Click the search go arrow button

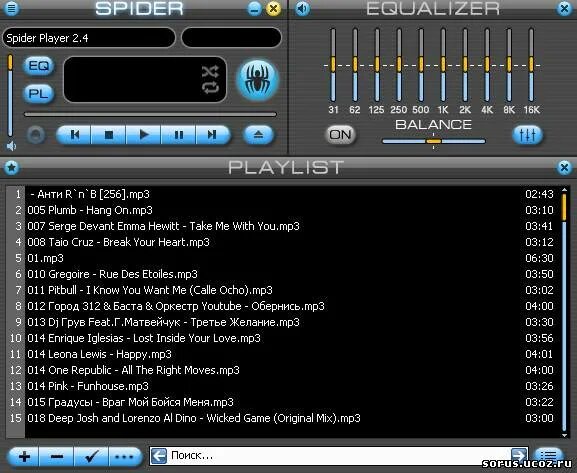pyautogui.click(x=519, y=456)
